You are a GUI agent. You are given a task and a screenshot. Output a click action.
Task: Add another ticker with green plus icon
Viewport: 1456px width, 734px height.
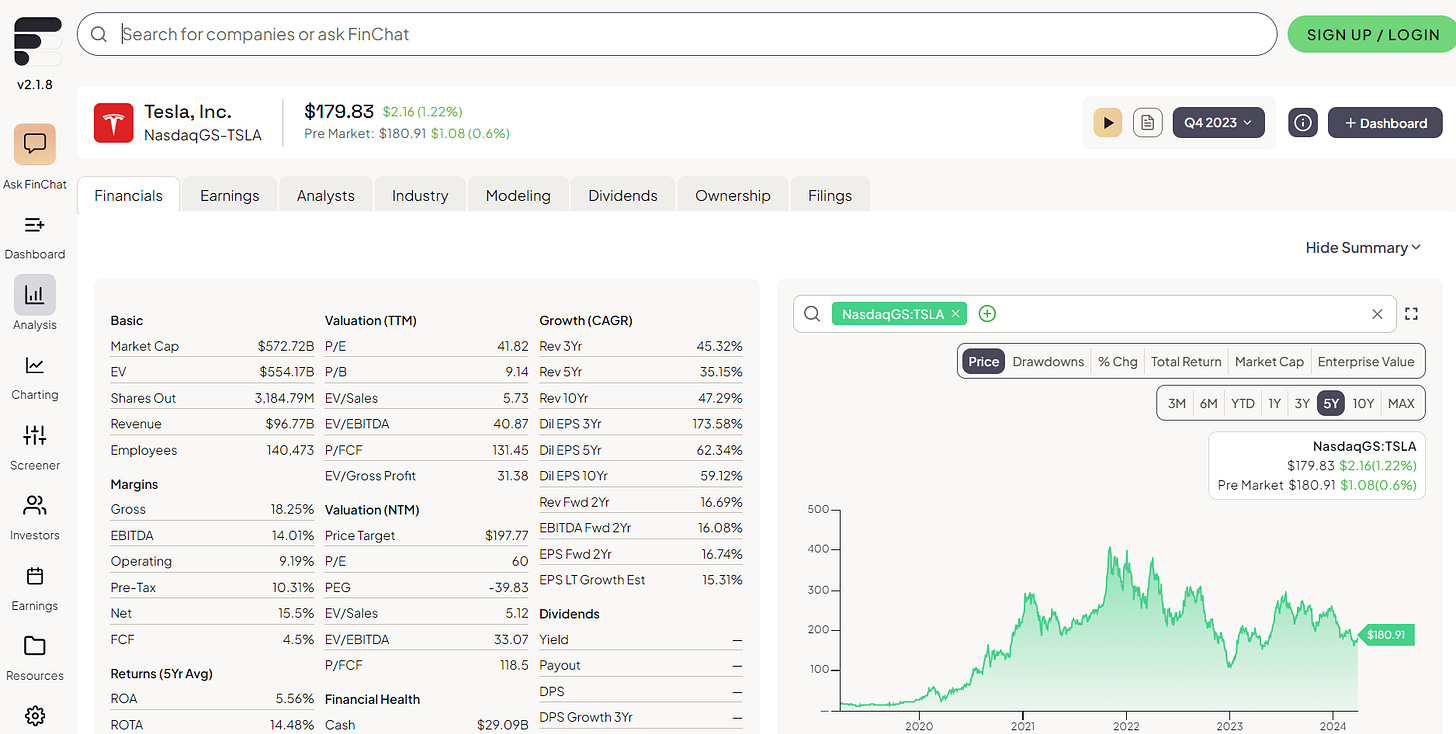click(987, 314)
